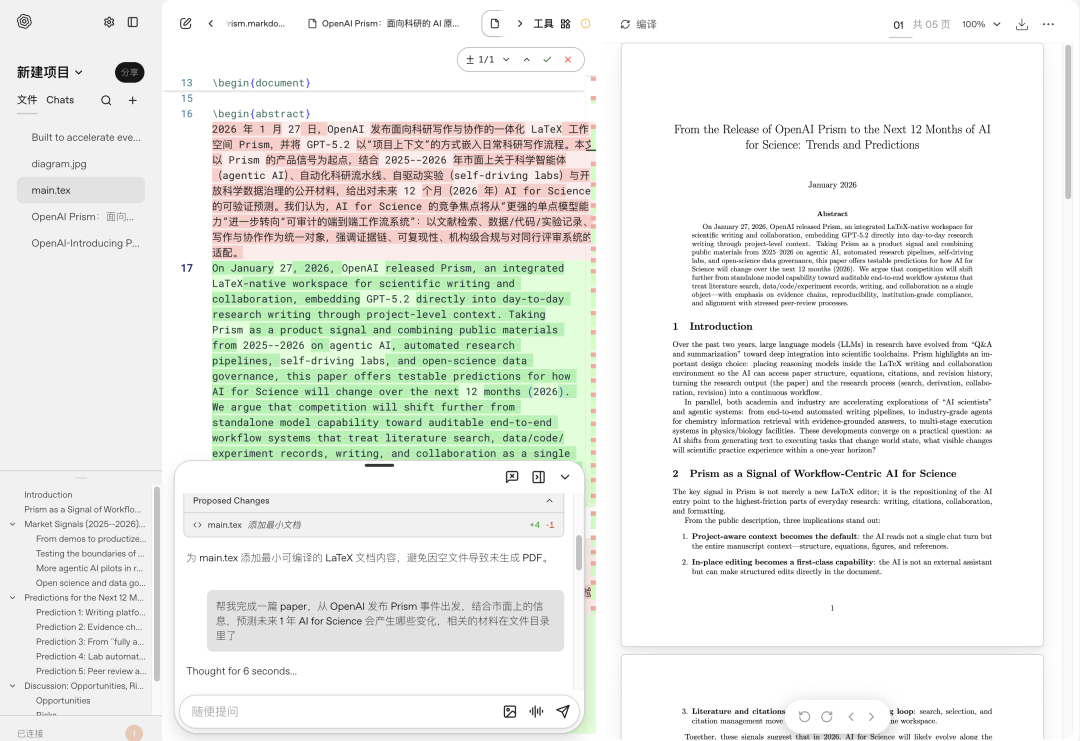Click the left arrow before the file tabs
1080x741 pixels.
pyautogui.click(x=211, y=23)
